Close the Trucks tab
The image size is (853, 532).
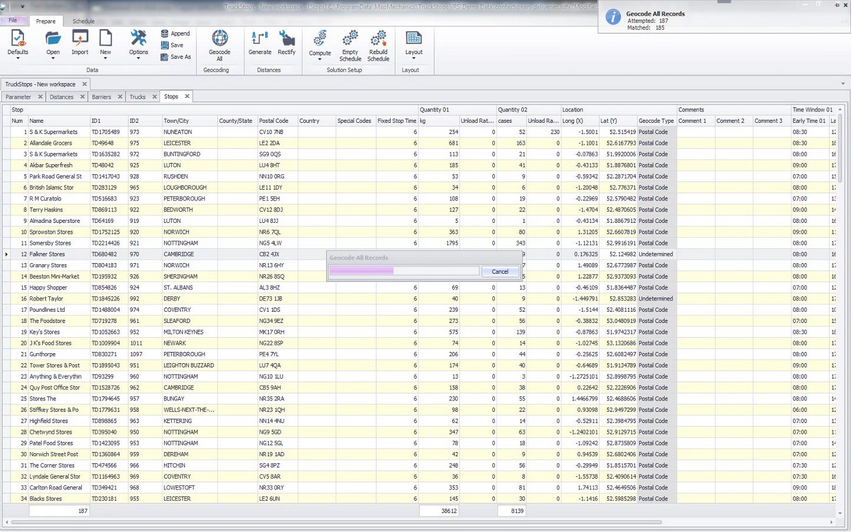[152, 97]
